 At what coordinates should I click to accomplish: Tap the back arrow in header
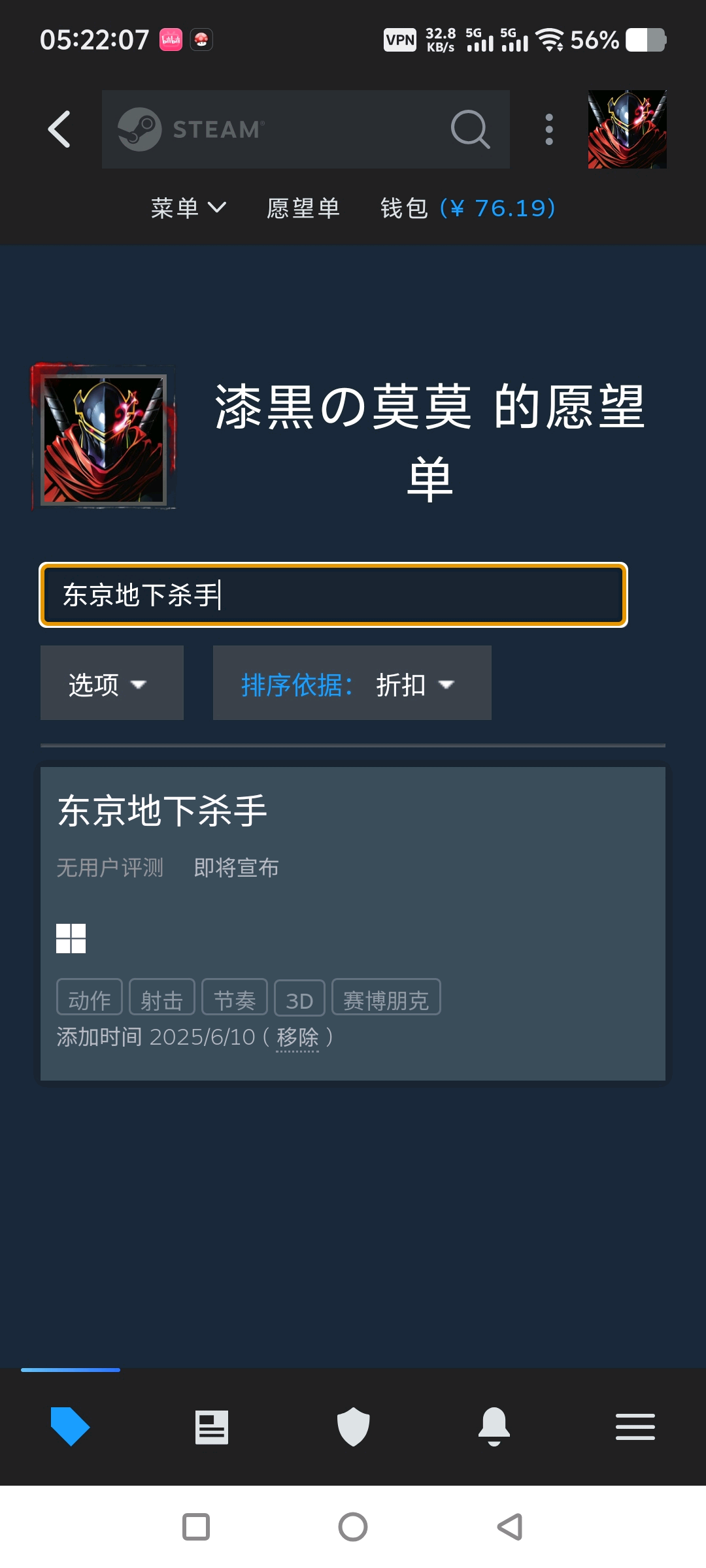tap(59, 129)
